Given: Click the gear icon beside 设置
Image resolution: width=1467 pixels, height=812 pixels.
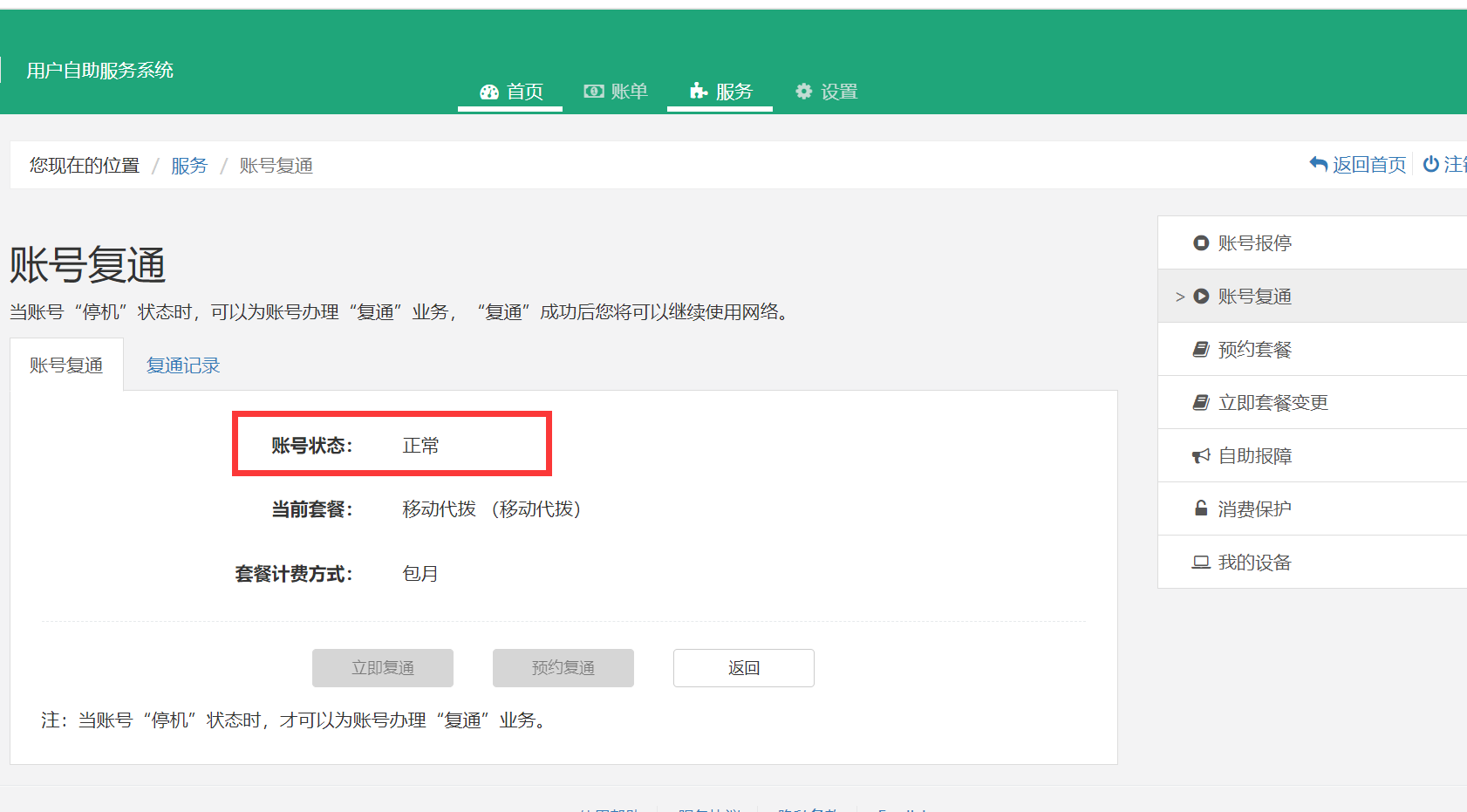Looking at the screenshot, I should [x=804, y=92].
